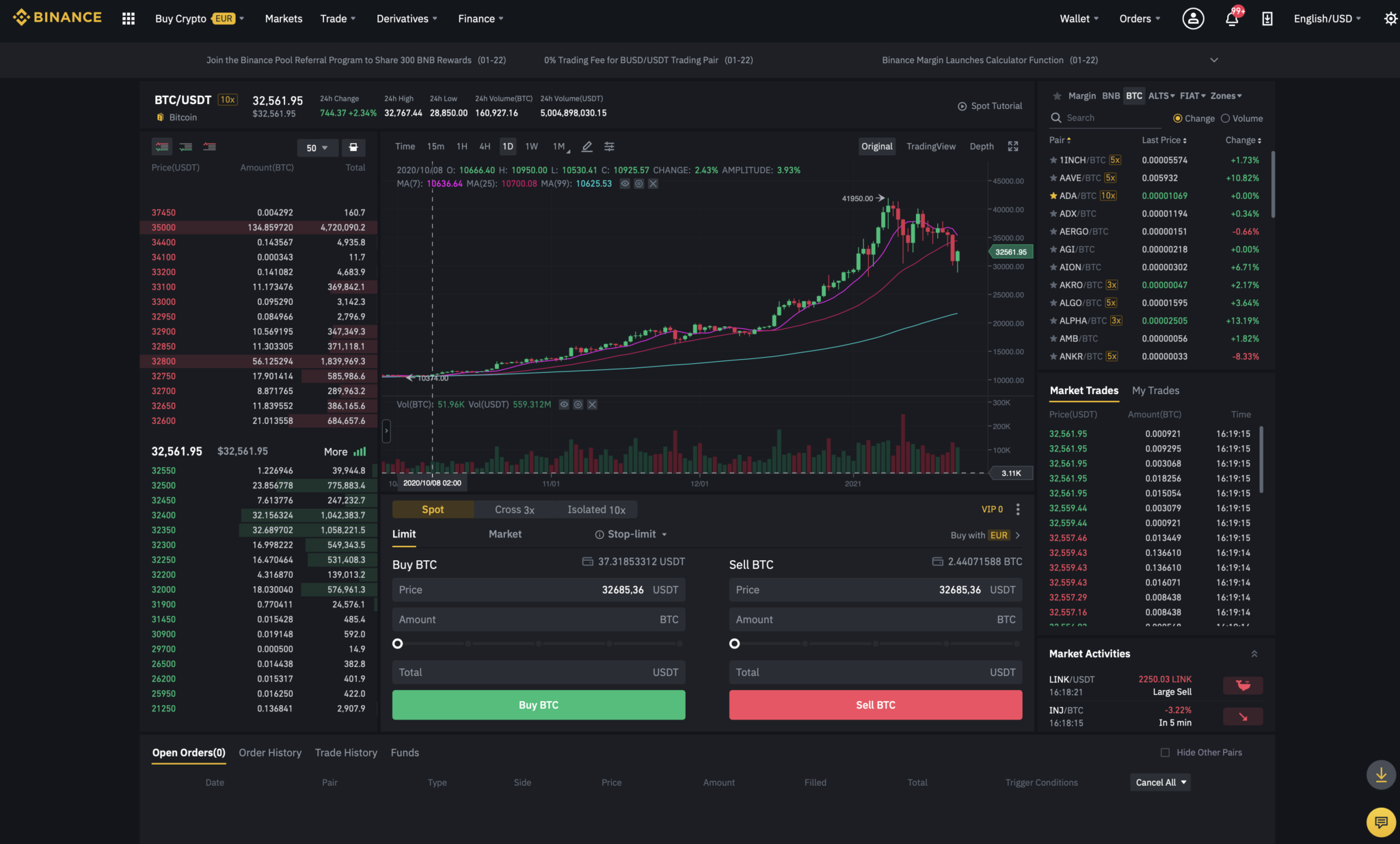Open the notifications bell icon
The width and height of the screenshot is (1400, 844).
pyautogui.click(x=1232, y=18)
